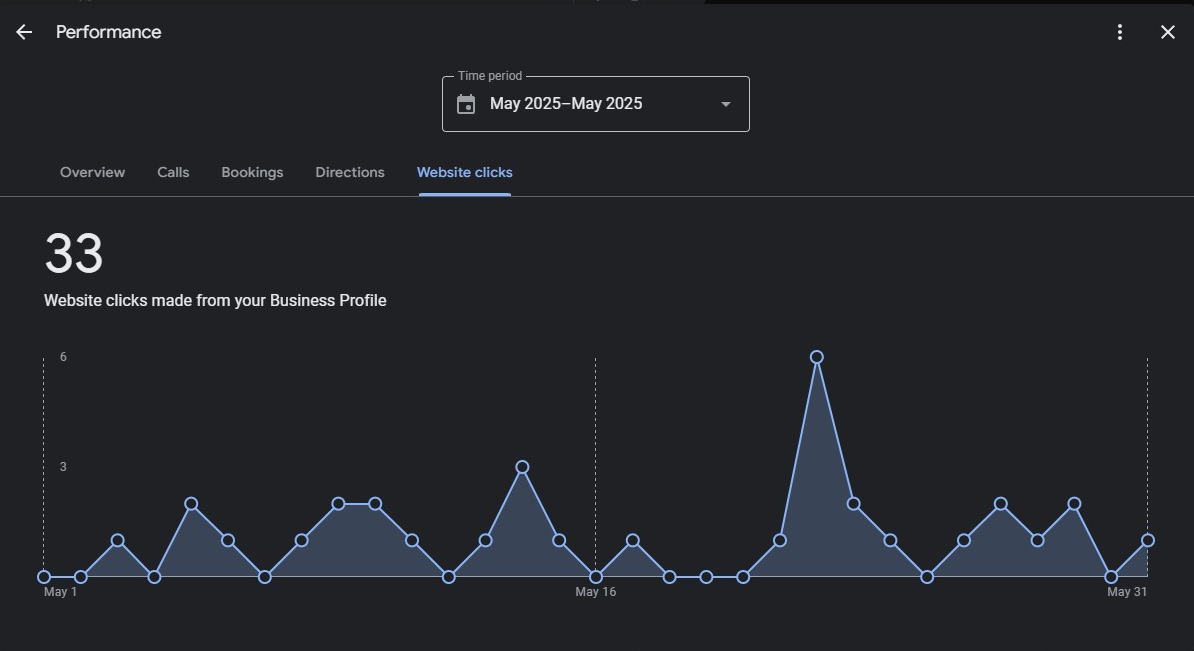The height and width of the screenshot is (651, 1194).
Task: Open the May 2025–May 2025 period selector
Action: pyautogui.click(x=595, y=104)
